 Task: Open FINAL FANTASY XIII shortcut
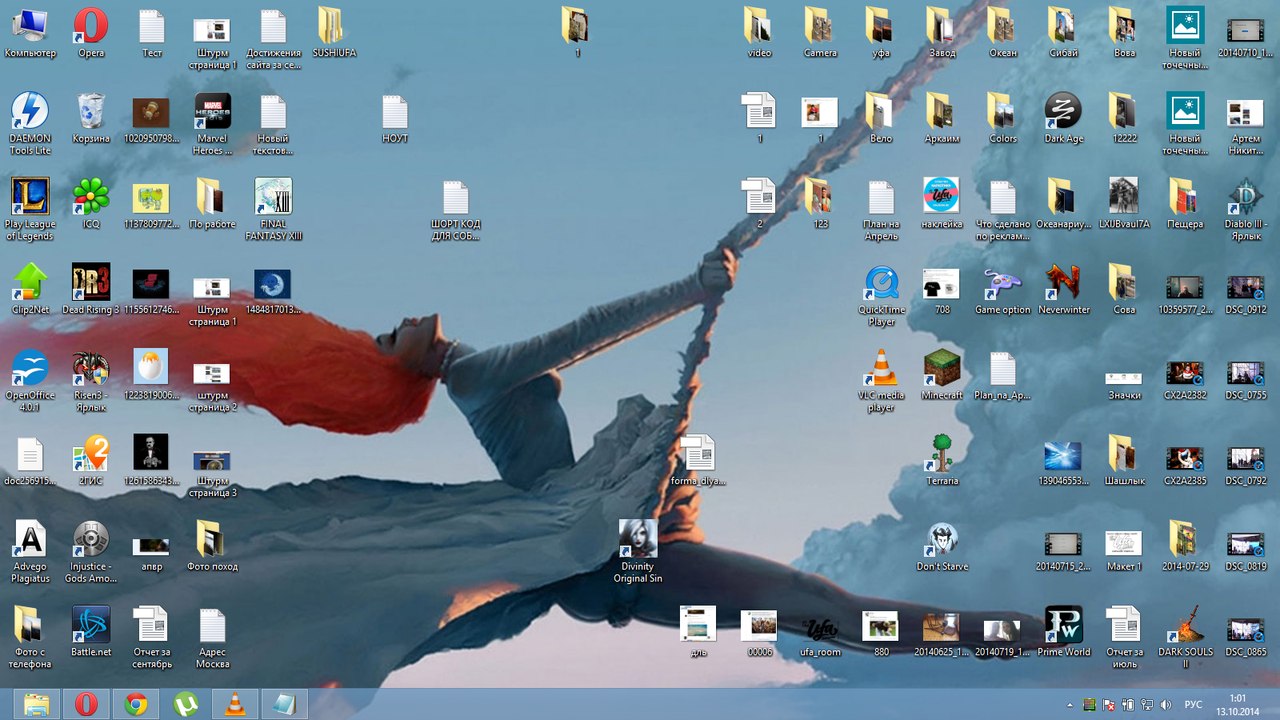click(273, 209)
